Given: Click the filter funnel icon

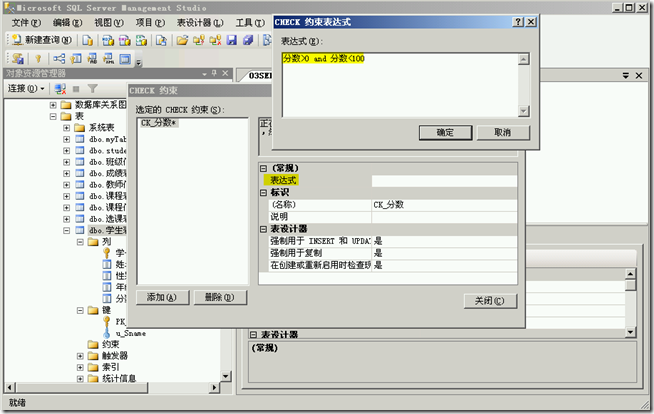Looking at the screenshot, I should pos(93,88).
